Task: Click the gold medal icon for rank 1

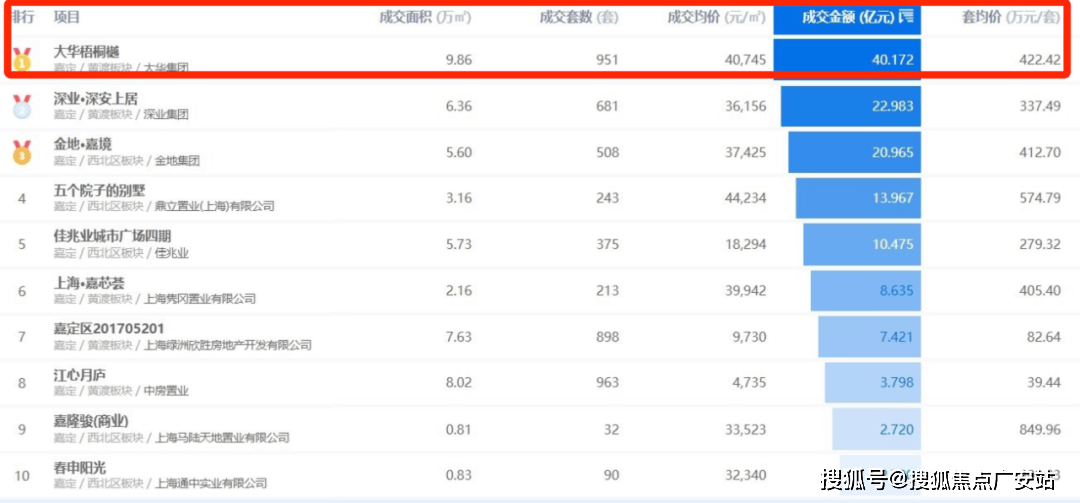Action: [21, 60]
